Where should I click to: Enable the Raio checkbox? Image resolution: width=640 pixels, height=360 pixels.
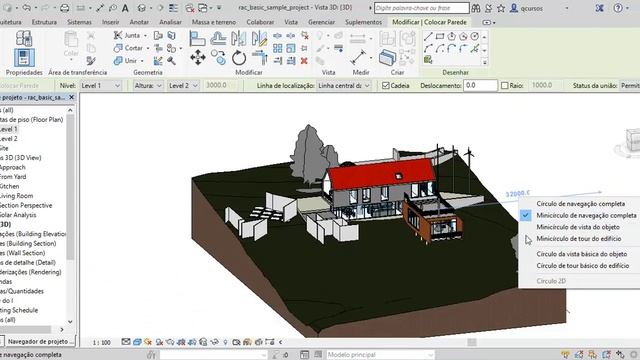[x=504, y=86]
